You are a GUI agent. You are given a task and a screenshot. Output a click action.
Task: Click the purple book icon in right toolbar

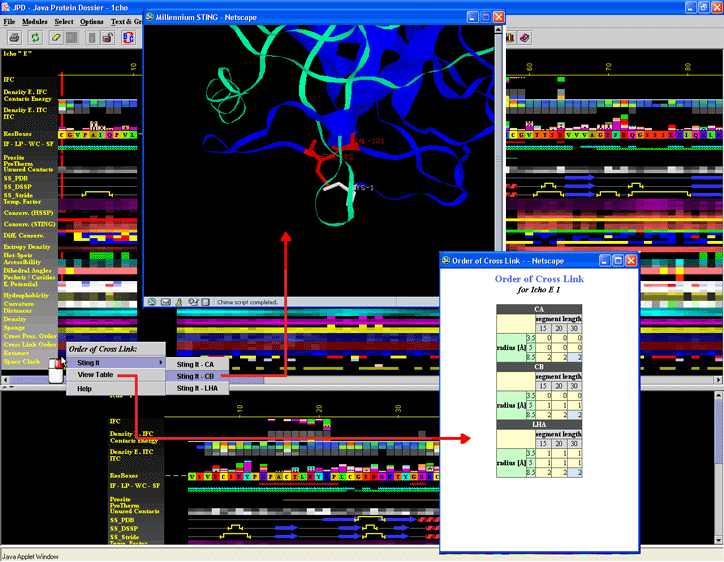coord(525,37)
